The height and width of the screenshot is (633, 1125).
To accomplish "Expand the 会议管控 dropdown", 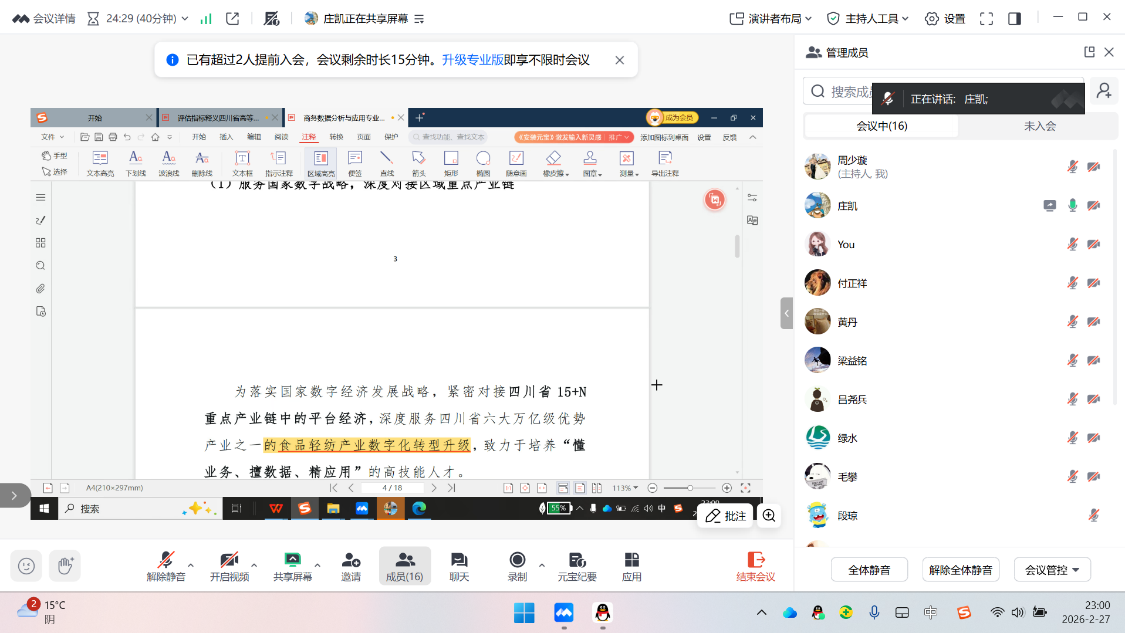I will (x=1052, y=570).
